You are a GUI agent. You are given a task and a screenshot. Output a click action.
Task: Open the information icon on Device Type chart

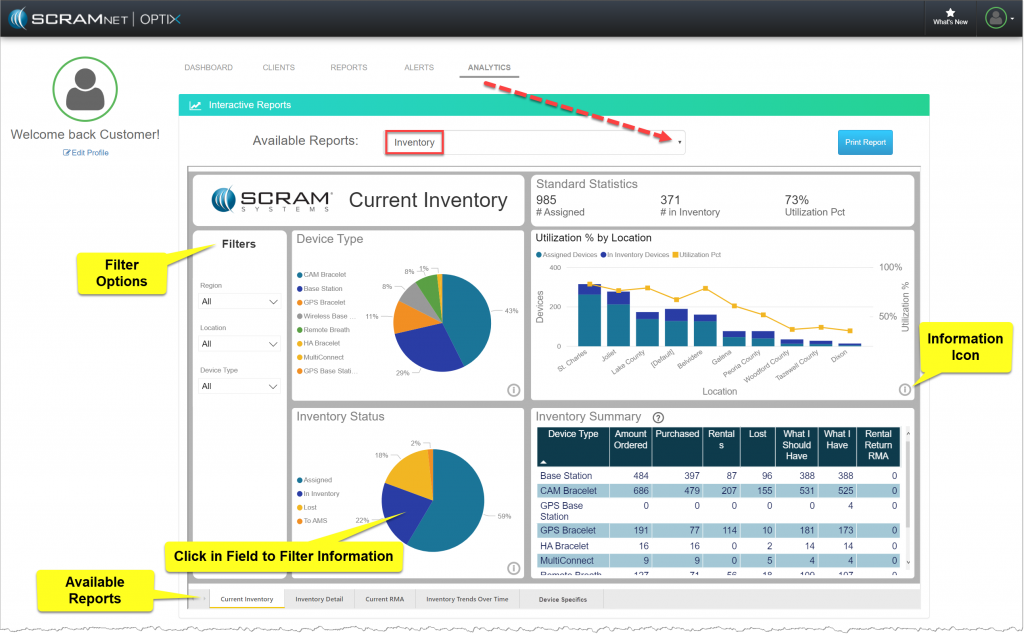[x=513, y=390]
